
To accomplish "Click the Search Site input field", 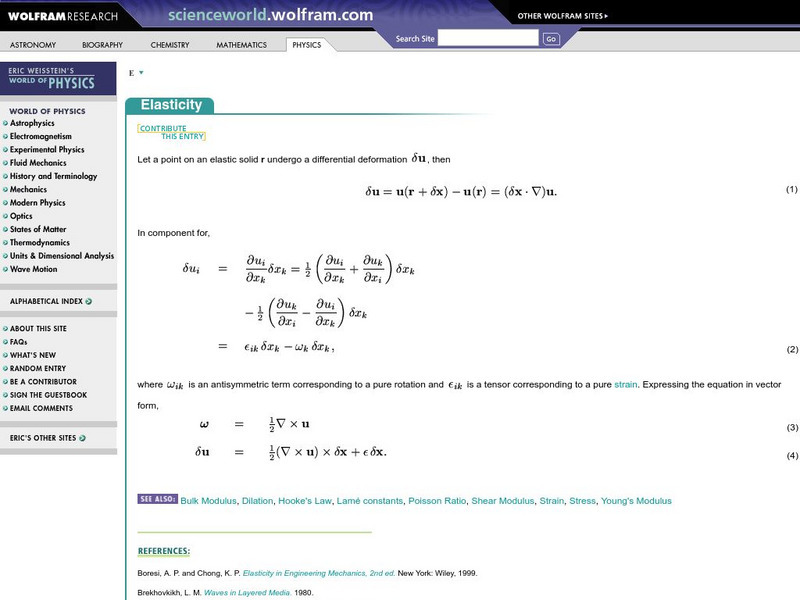I will [488, 38].
